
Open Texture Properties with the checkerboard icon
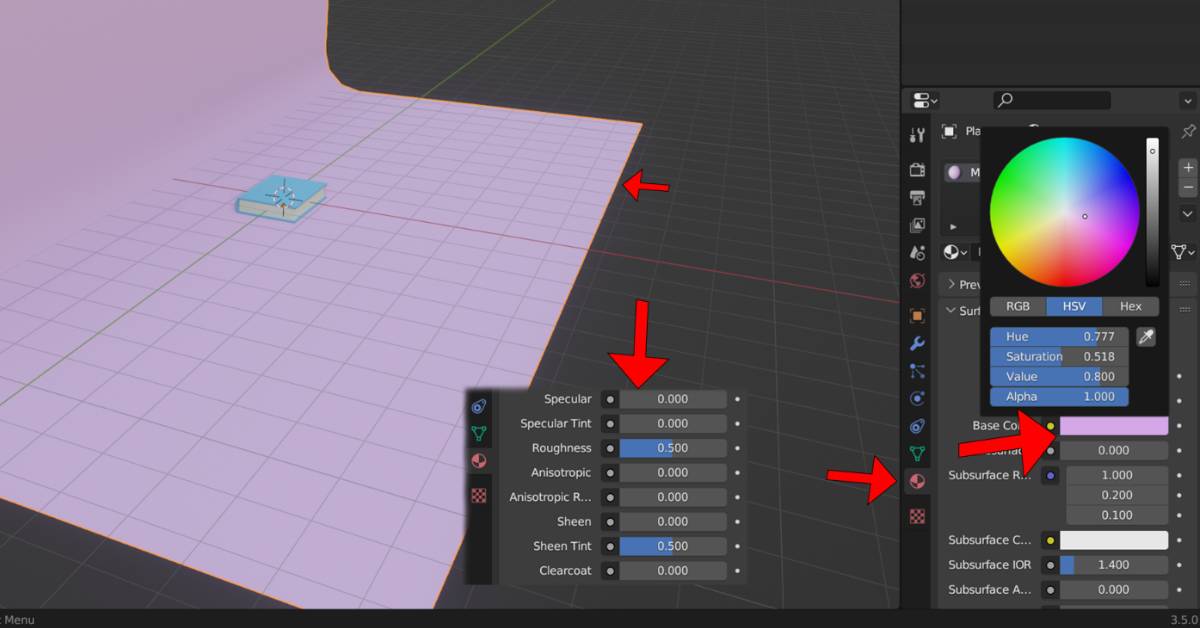point(917,515)
